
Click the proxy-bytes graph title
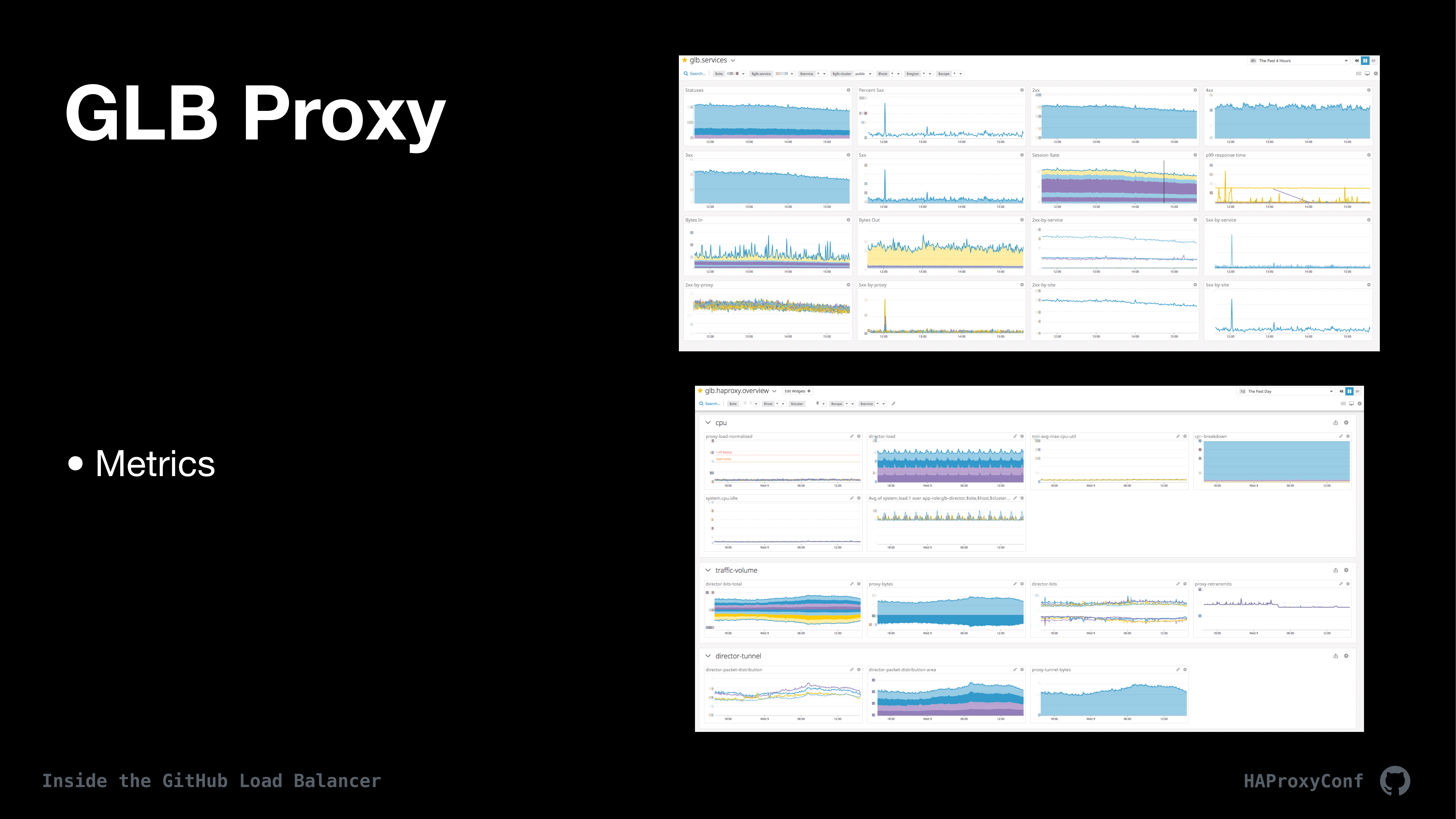(x=881, y=584)
